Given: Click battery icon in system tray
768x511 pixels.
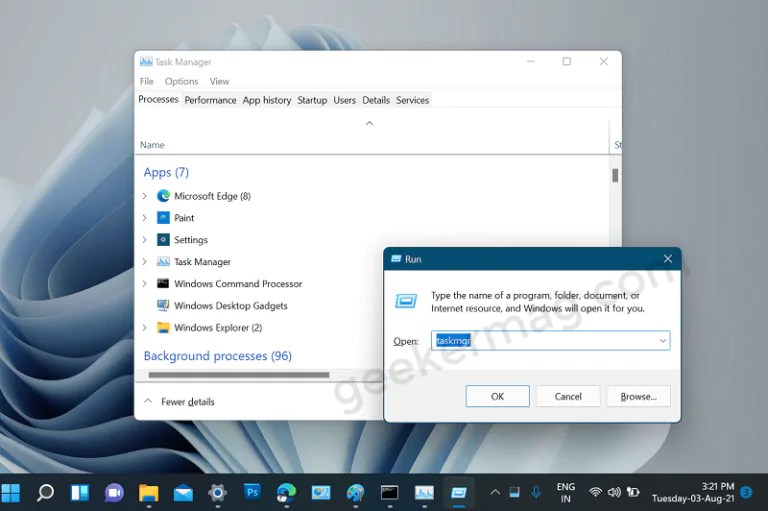Looking at the screenshot, I should pyautogui.click(x=633, y=492).
